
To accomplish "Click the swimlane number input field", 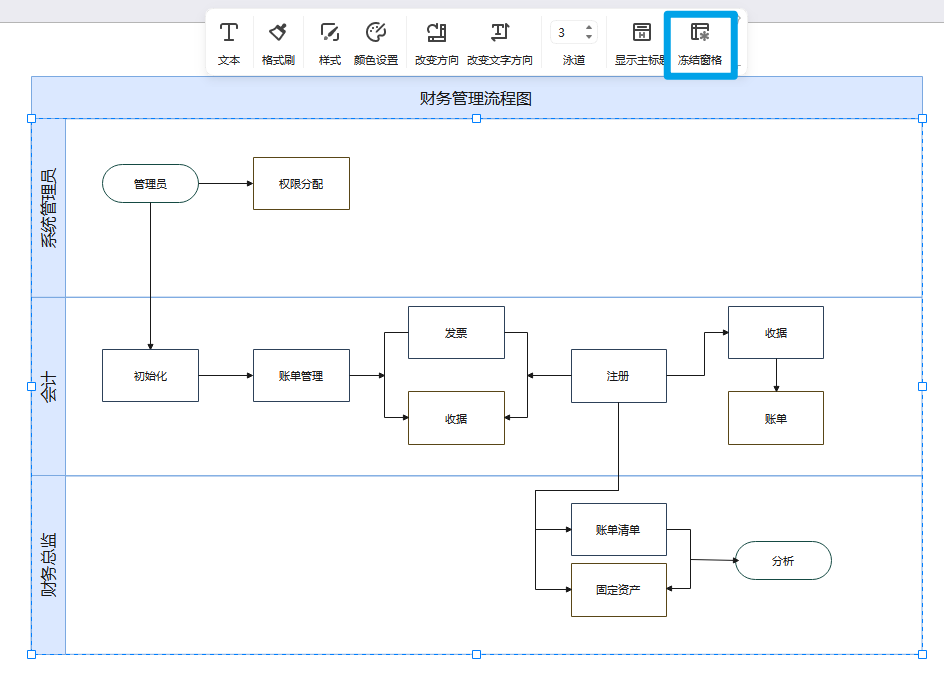I will [x=565, y=32].
